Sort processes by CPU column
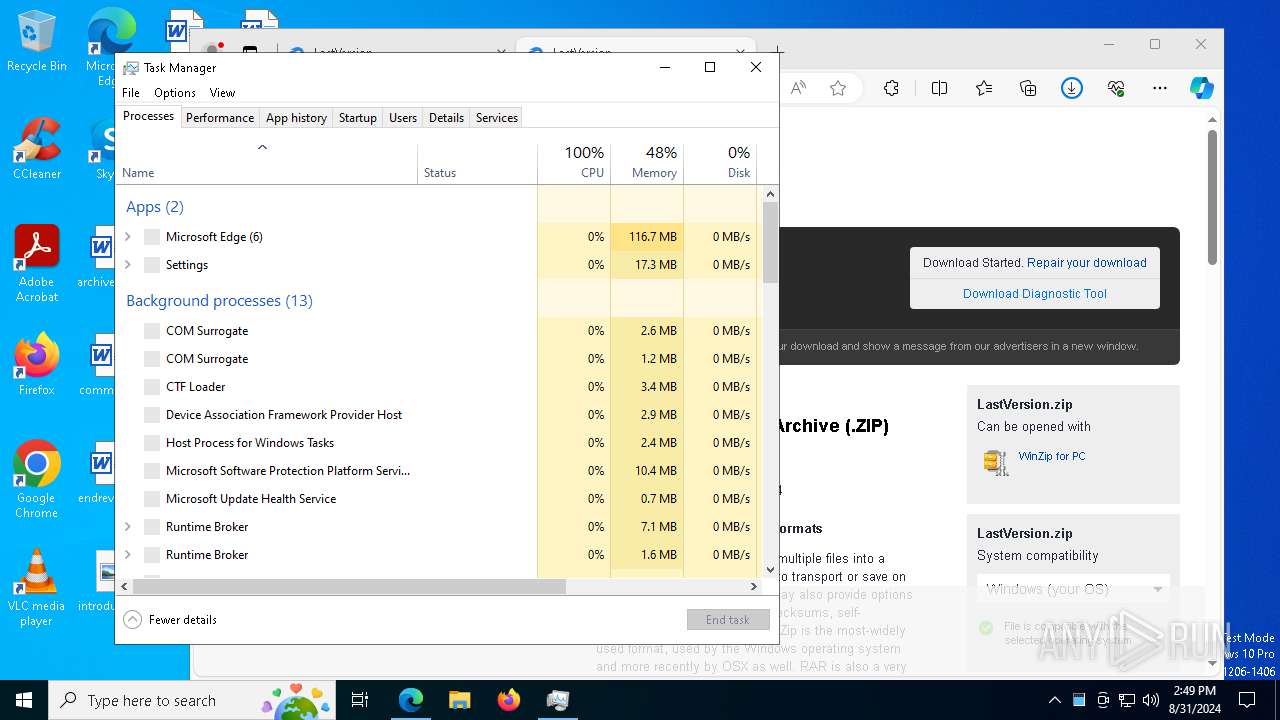 click(x=574, y=163)
